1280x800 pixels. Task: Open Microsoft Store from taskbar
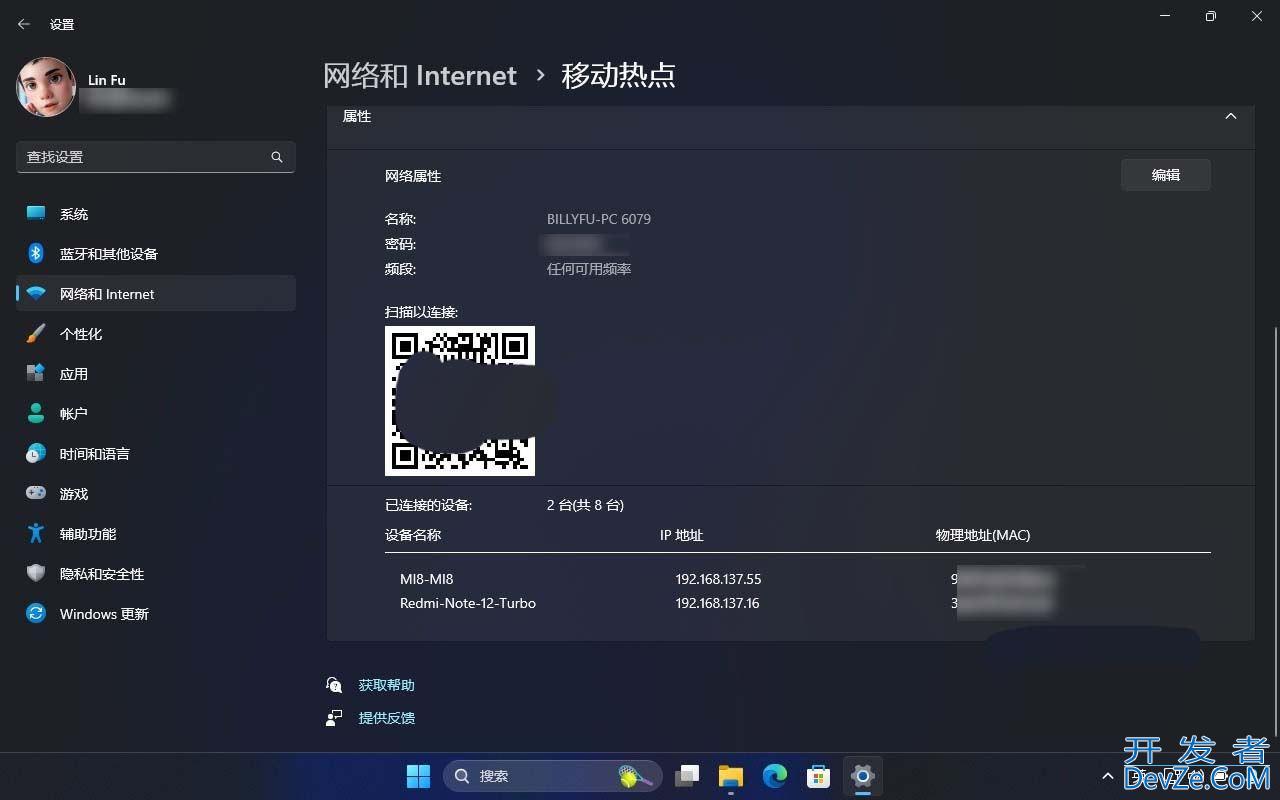(x=819, y=776)
